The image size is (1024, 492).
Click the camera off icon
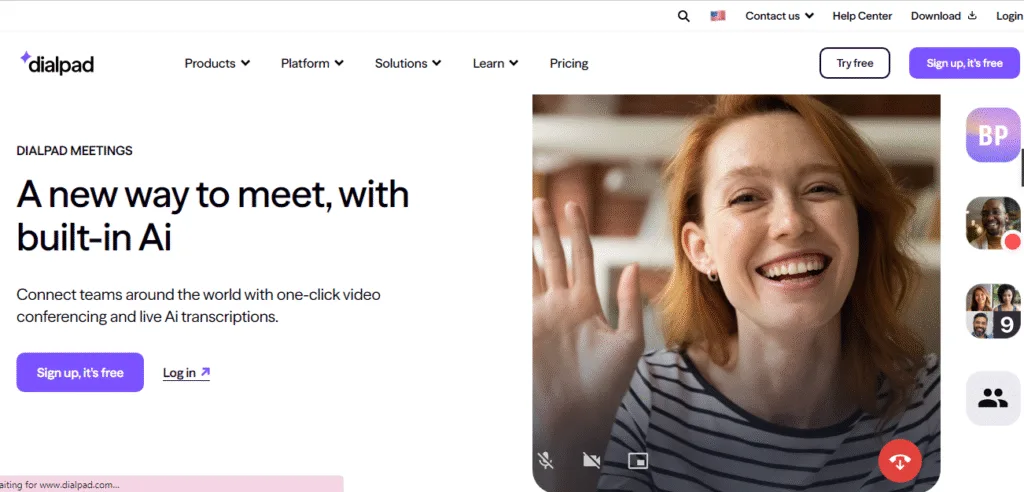[x=592, y=461]
